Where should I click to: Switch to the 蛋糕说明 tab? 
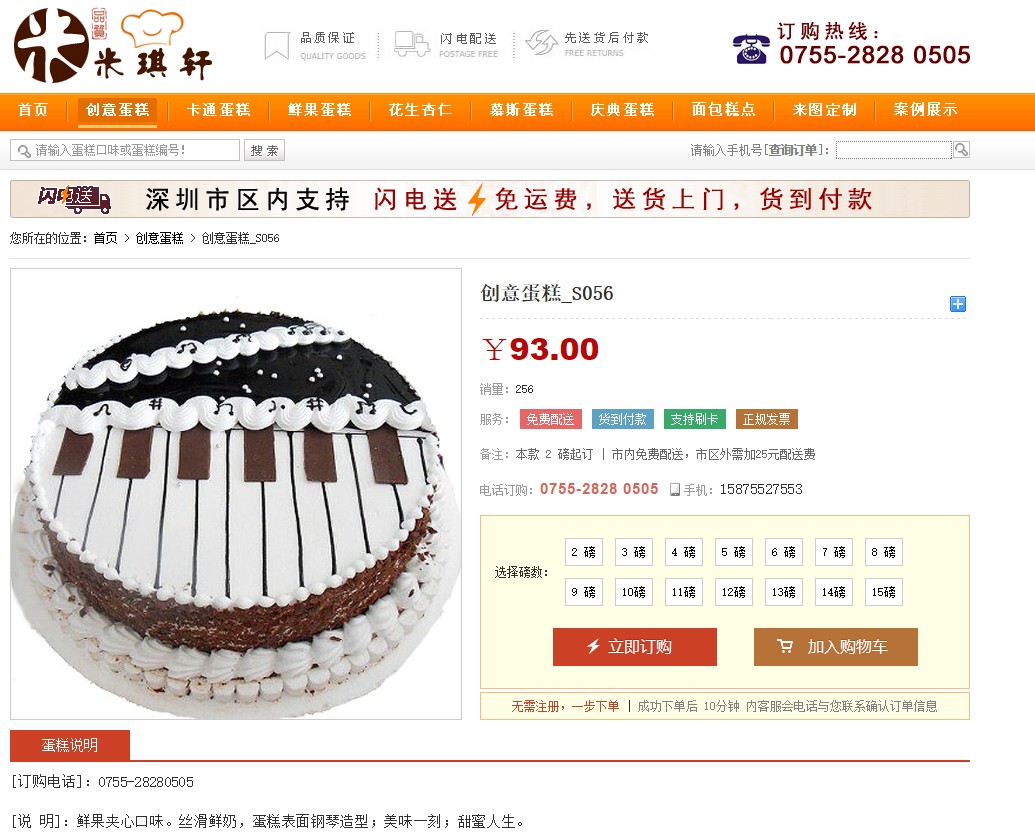[x=70, y=745]
